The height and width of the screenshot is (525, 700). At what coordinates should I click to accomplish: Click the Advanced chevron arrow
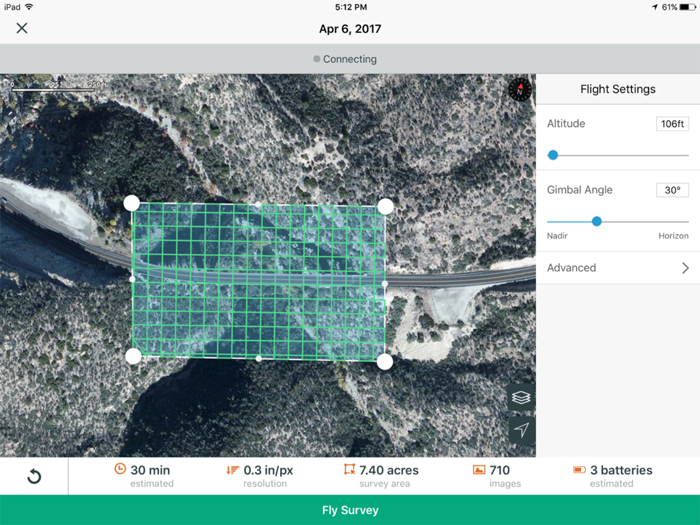pyautogui.click(x=685, y=268)
